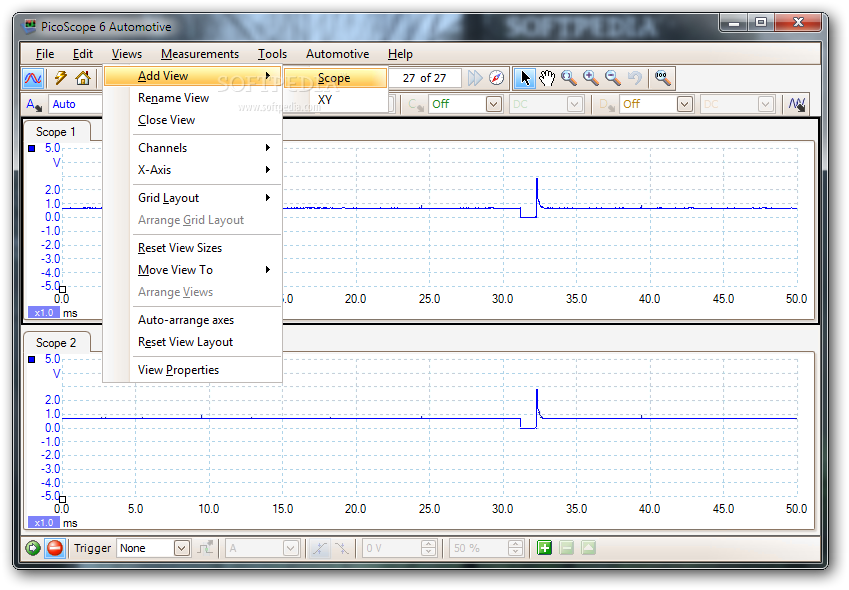
Task: Click the zoom out magnifier icon
Action: coord(613,78)
